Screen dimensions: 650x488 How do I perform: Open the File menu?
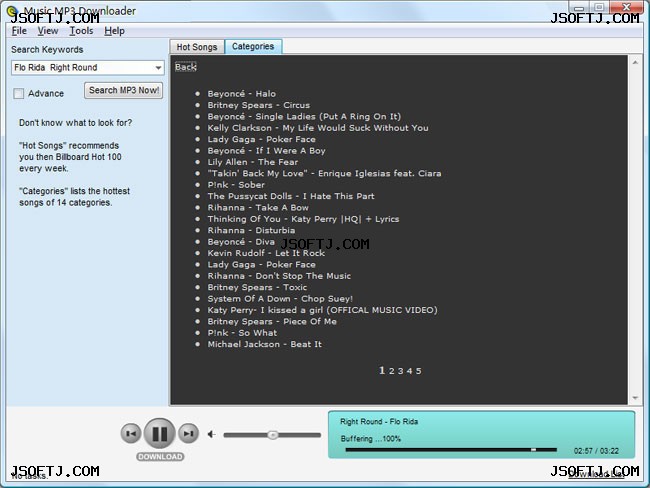click(19, 31)
